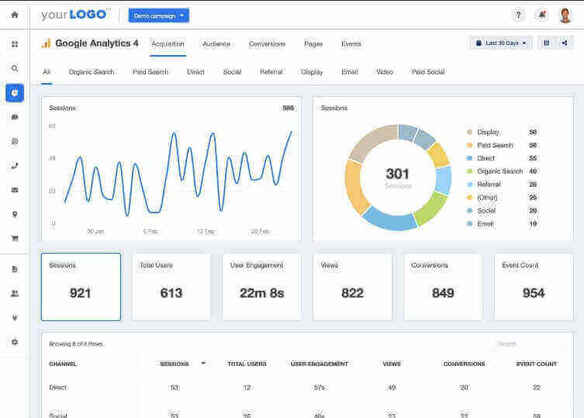The image size is (584, 418).
Task: Sort by the TOTAL USERS column header
Action: click(x=247, y=364)
